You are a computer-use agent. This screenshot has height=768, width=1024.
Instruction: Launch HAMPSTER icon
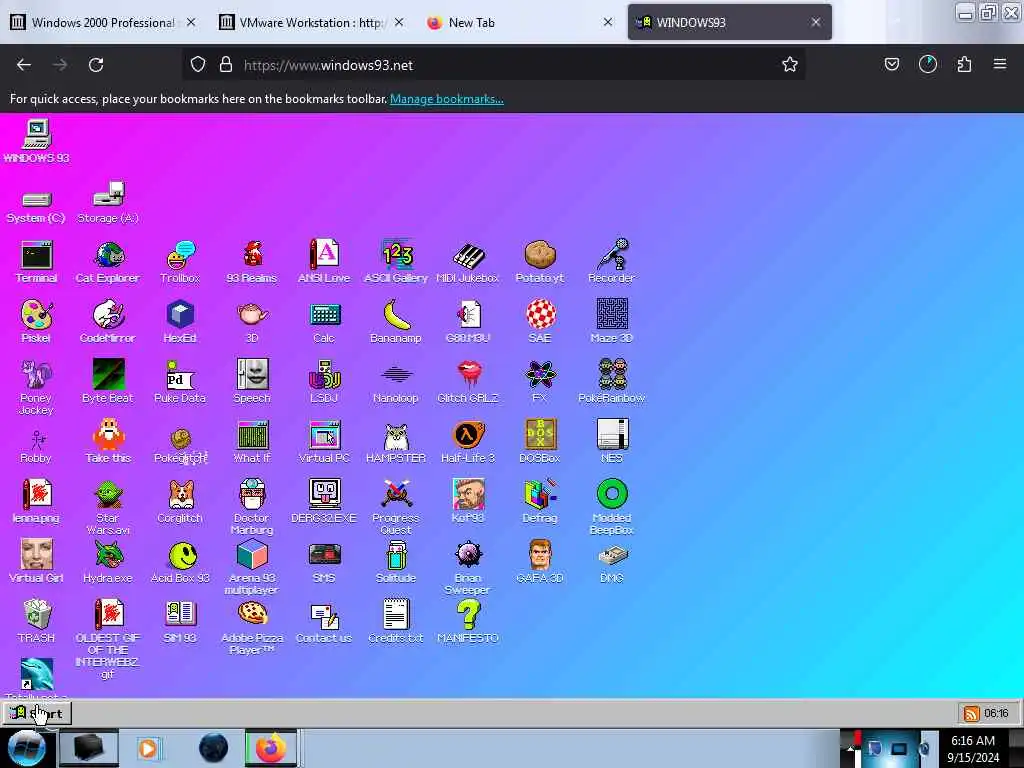(396, 441)
